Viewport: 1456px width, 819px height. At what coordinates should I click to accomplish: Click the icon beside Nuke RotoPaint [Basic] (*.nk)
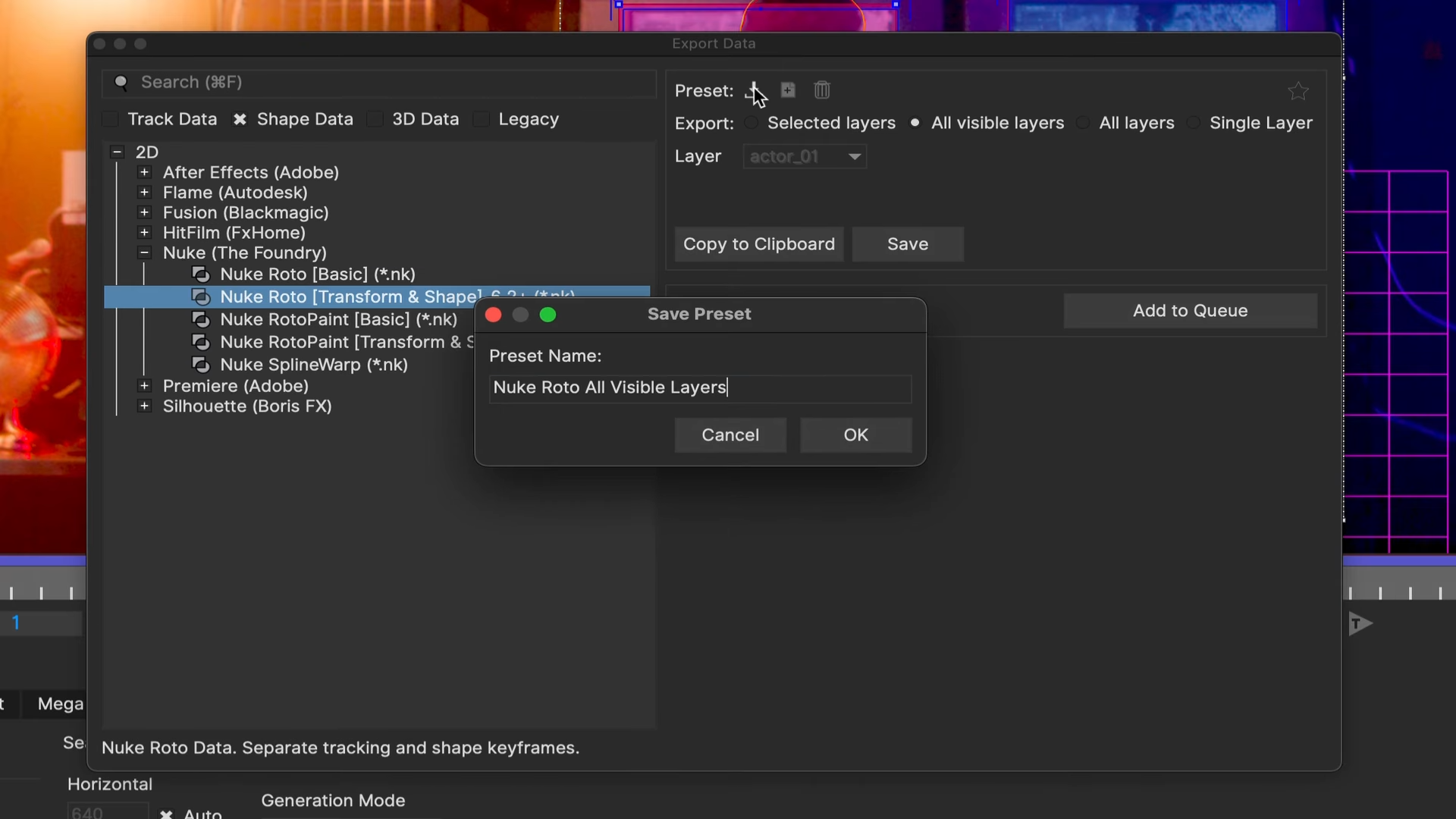[x=201, y=319]
